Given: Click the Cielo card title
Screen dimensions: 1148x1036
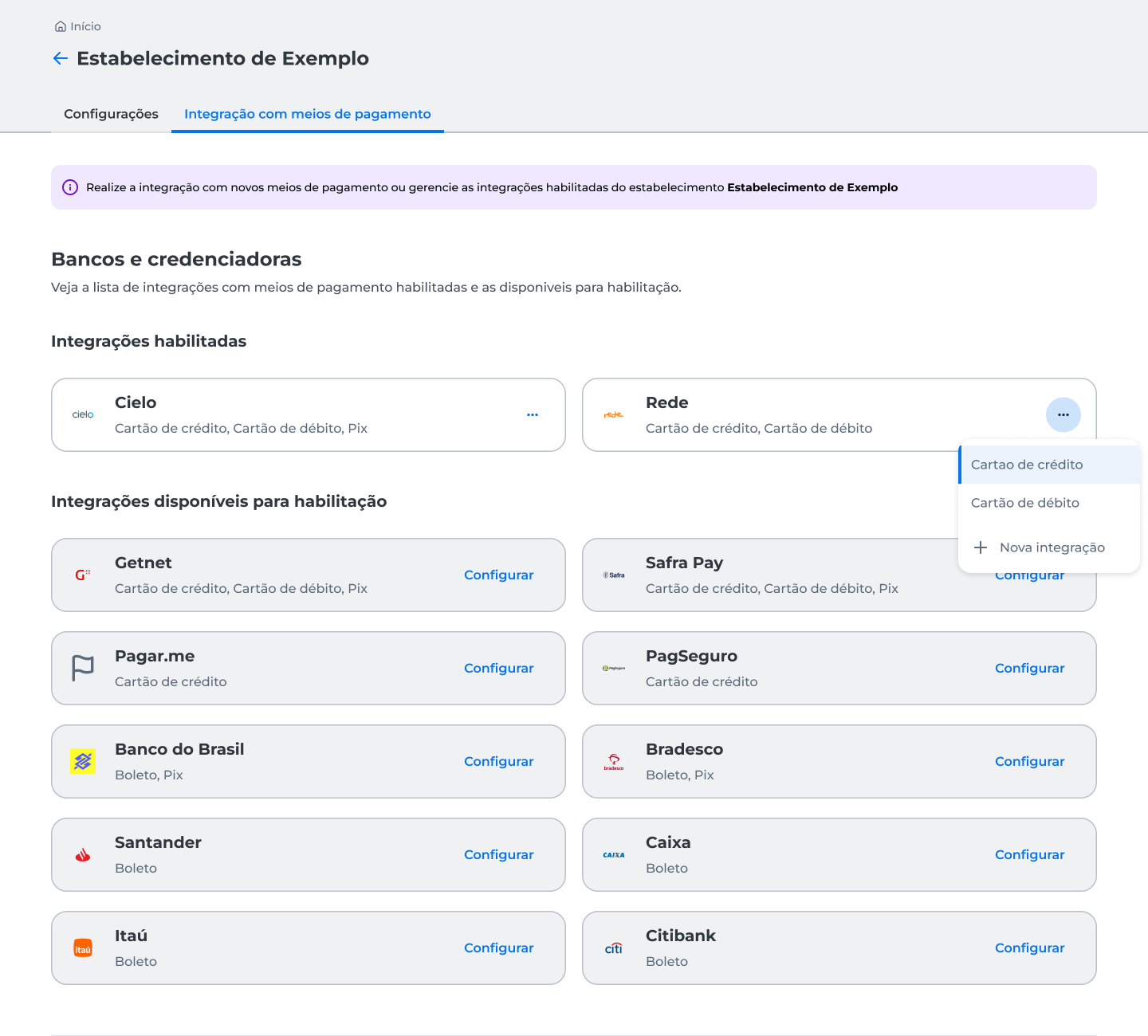Looking at the screenshot, I should tap(136, 402).
